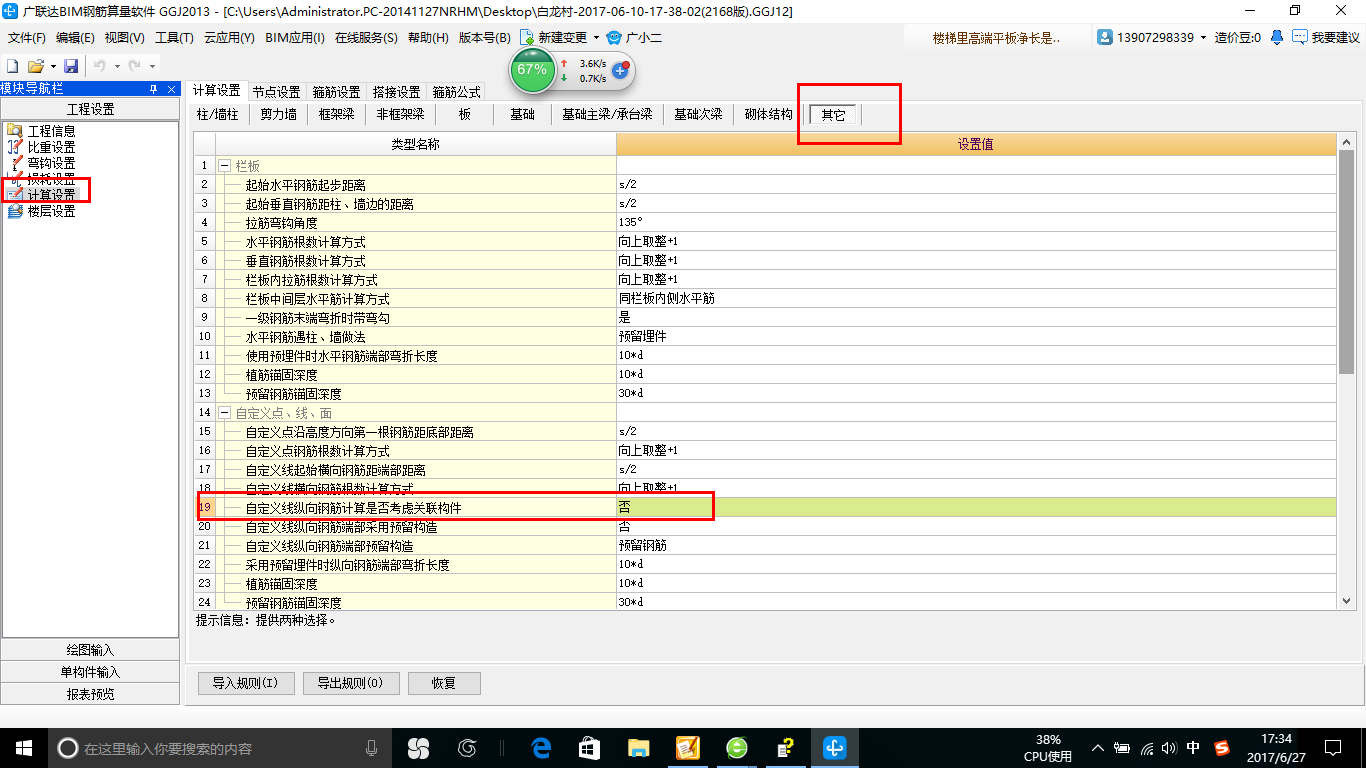Collapse the 栏板 group in row 1
The width and height of the screenshot is (1366, 768).
click(x=224, y=166)
